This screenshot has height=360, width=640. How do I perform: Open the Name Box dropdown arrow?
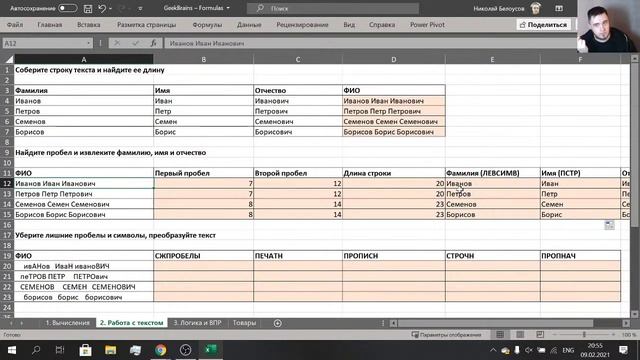tap(89, 43)
